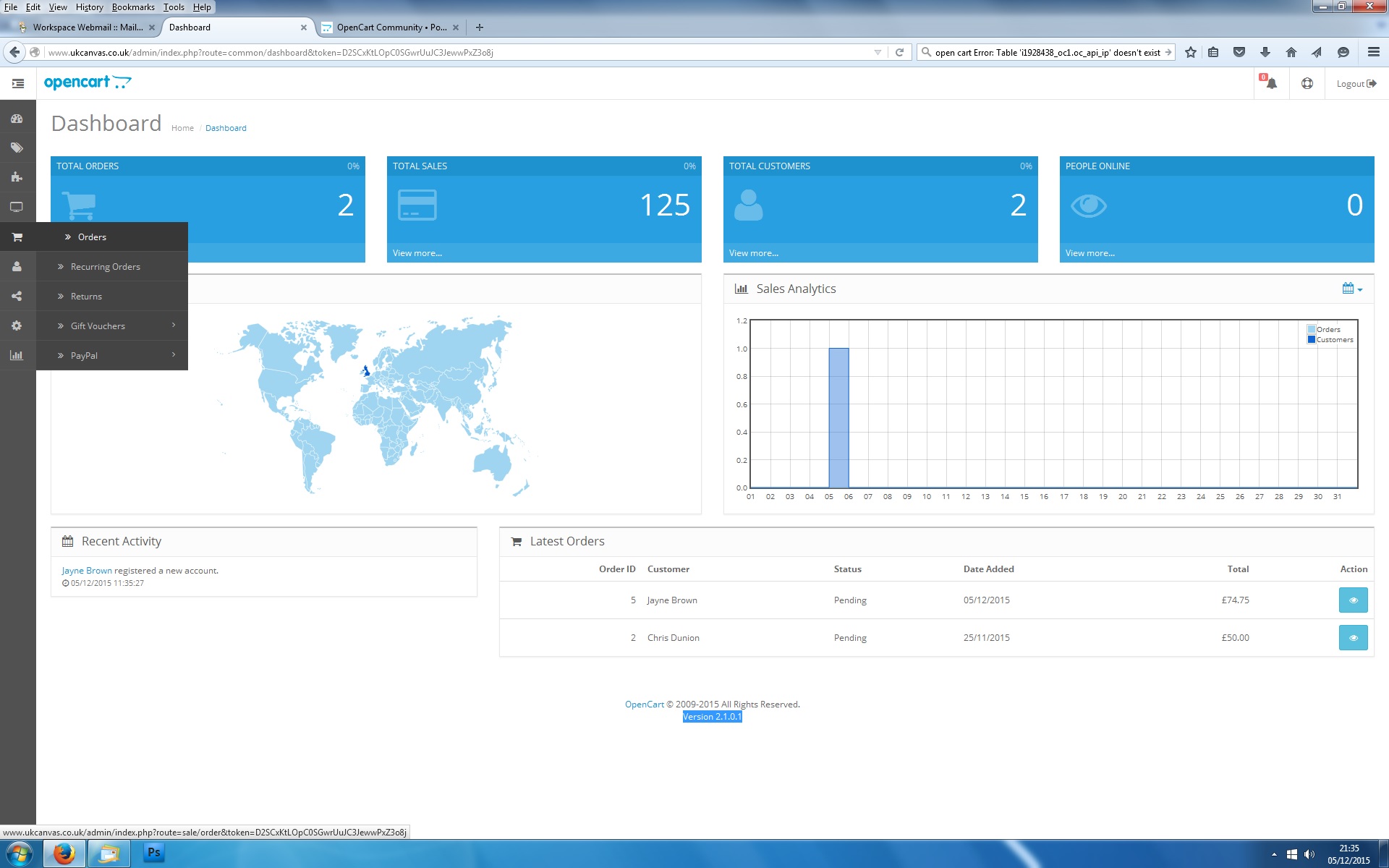This screenshot has width=1389, height=868.
Task: Click the United Kingdom on the world map
Action: click(367, 371)
